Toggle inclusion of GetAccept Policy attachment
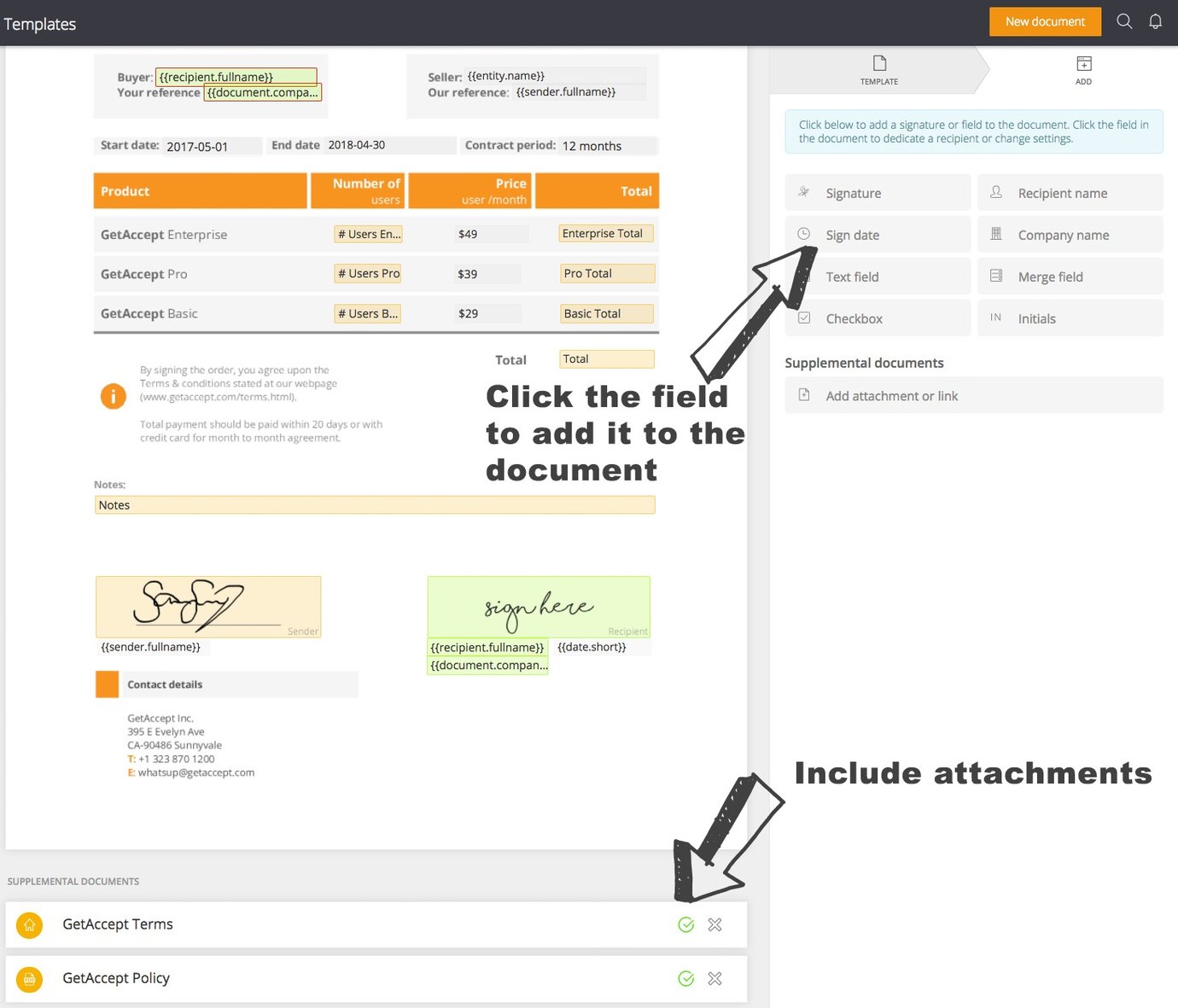 point(686,978)
